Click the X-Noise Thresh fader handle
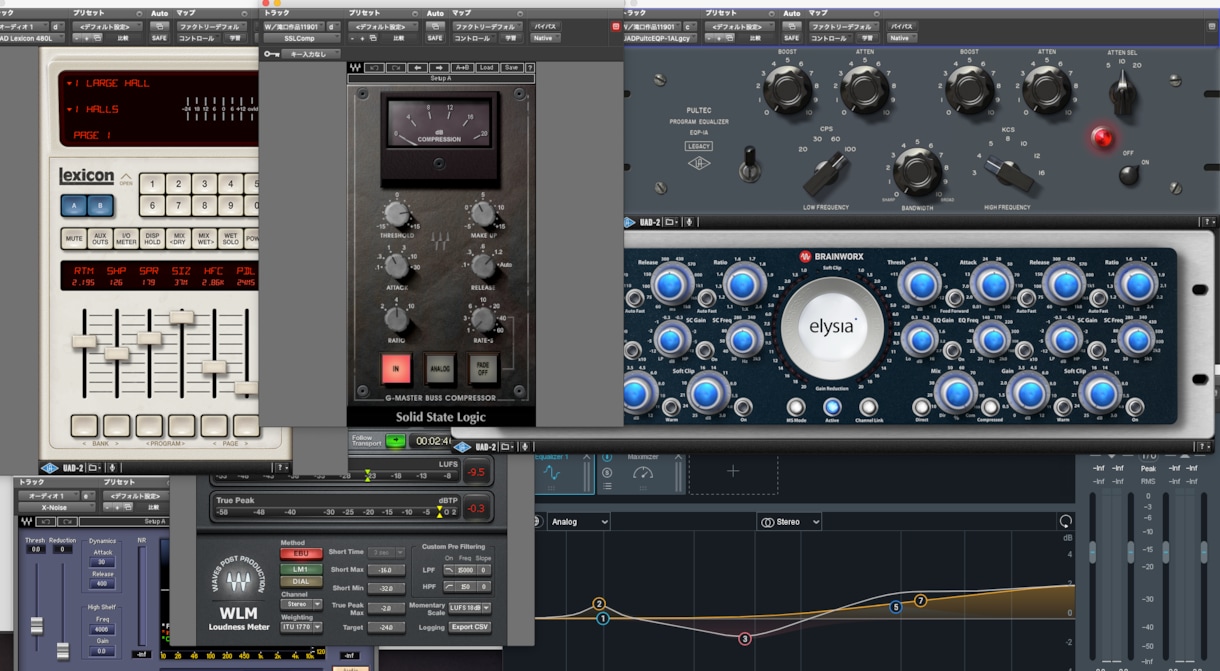This screenshot has height=671, width=1220. (37, 625)
